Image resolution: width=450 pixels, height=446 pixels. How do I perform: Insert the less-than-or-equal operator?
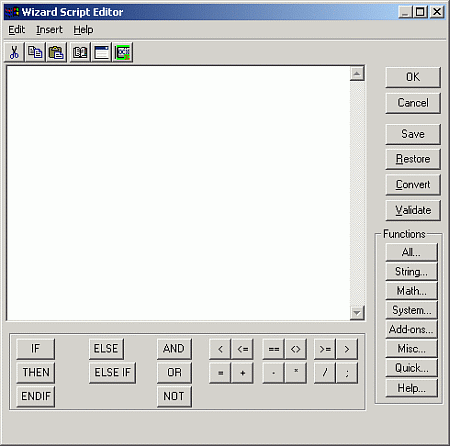coord(242,349)
